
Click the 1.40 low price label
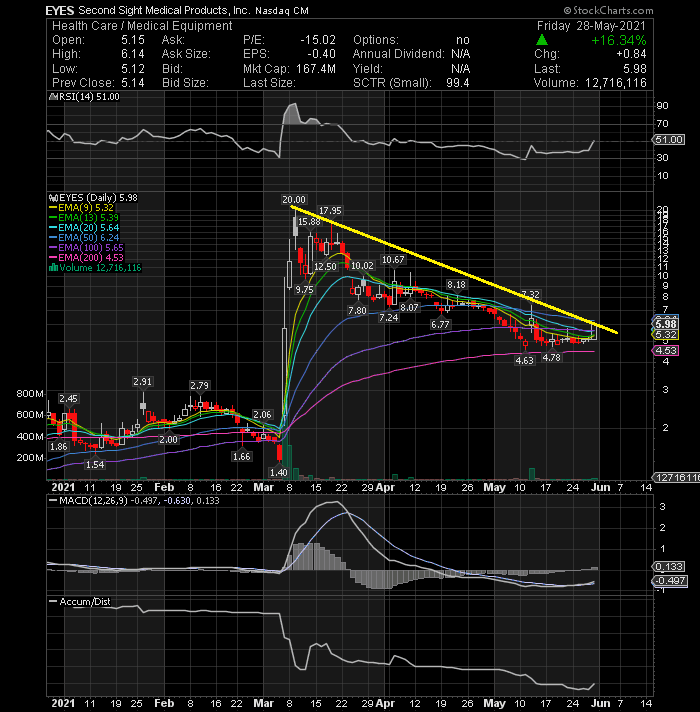click(278, 473)
